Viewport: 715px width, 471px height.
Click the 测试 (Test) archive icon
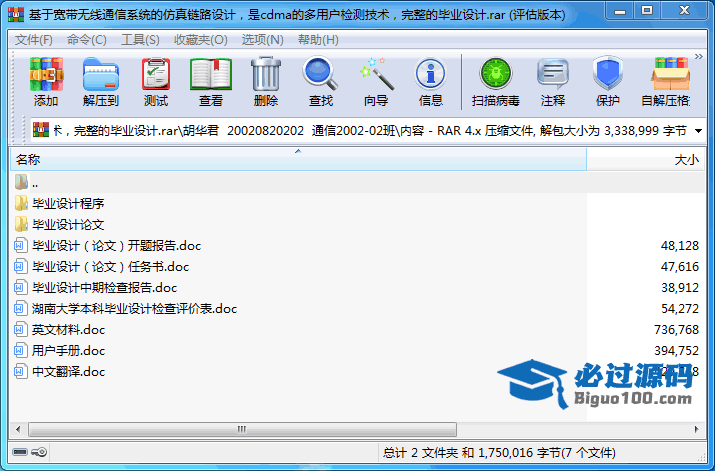[x=155, y=81]
